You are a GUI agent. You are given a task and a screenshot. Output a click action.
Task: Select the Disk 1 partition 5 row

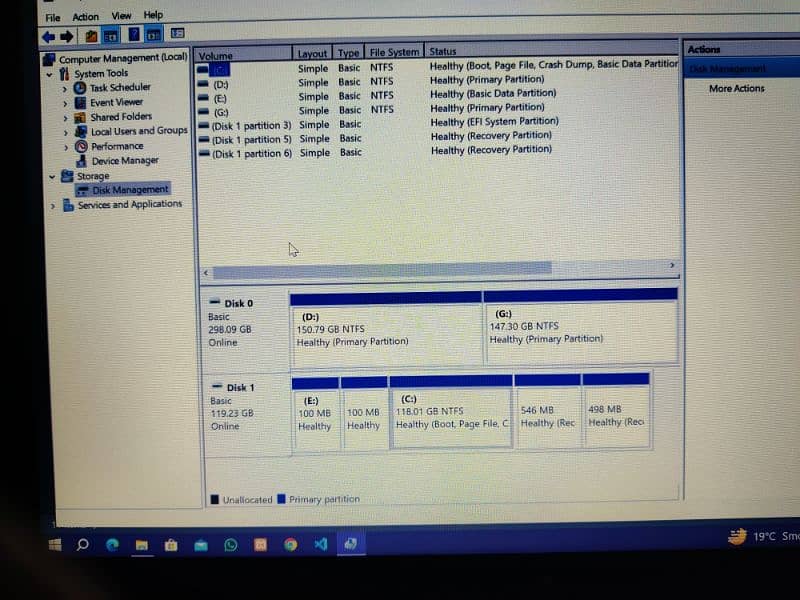[375, 138]
